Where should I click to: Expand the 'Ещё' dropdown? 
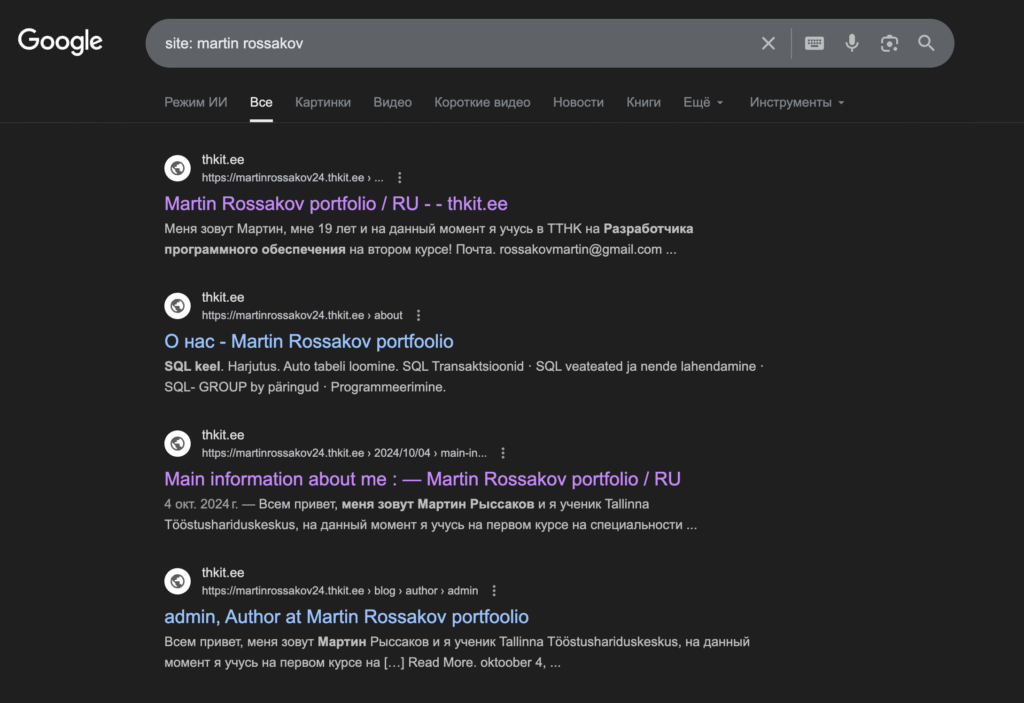[x=703, y=102]
